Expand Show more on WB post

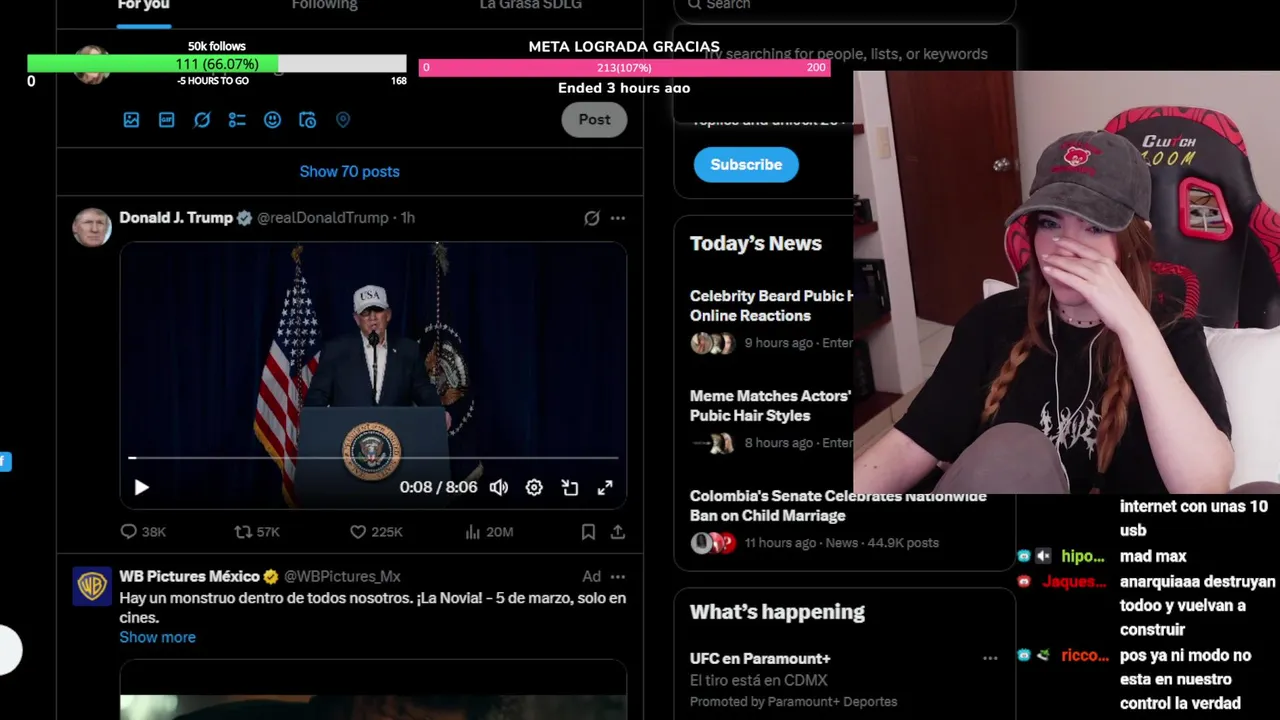pos(157,637)
